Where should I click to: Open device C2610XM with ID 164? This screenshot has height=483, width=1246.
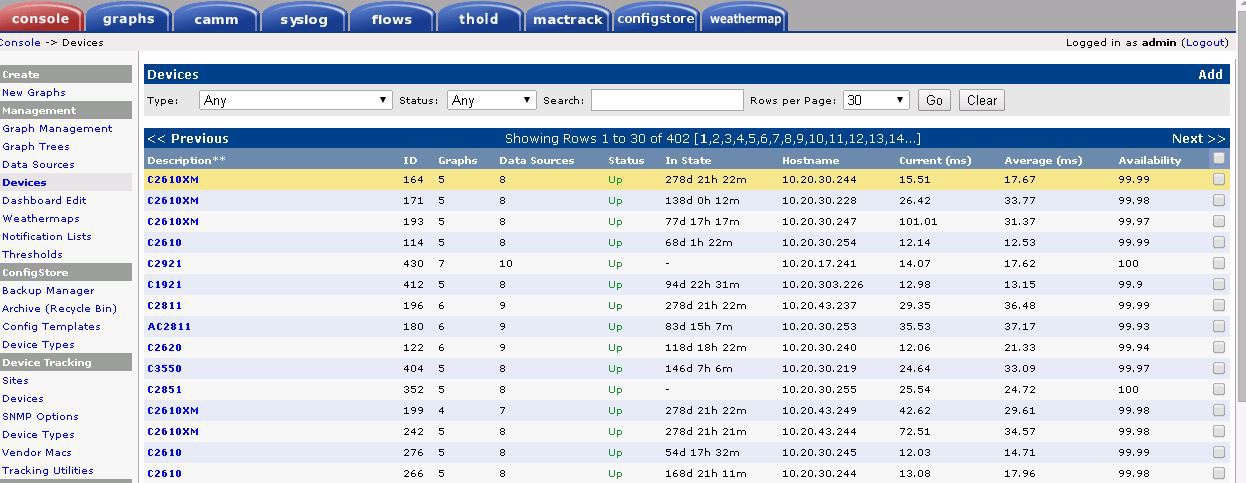(173, 180)
